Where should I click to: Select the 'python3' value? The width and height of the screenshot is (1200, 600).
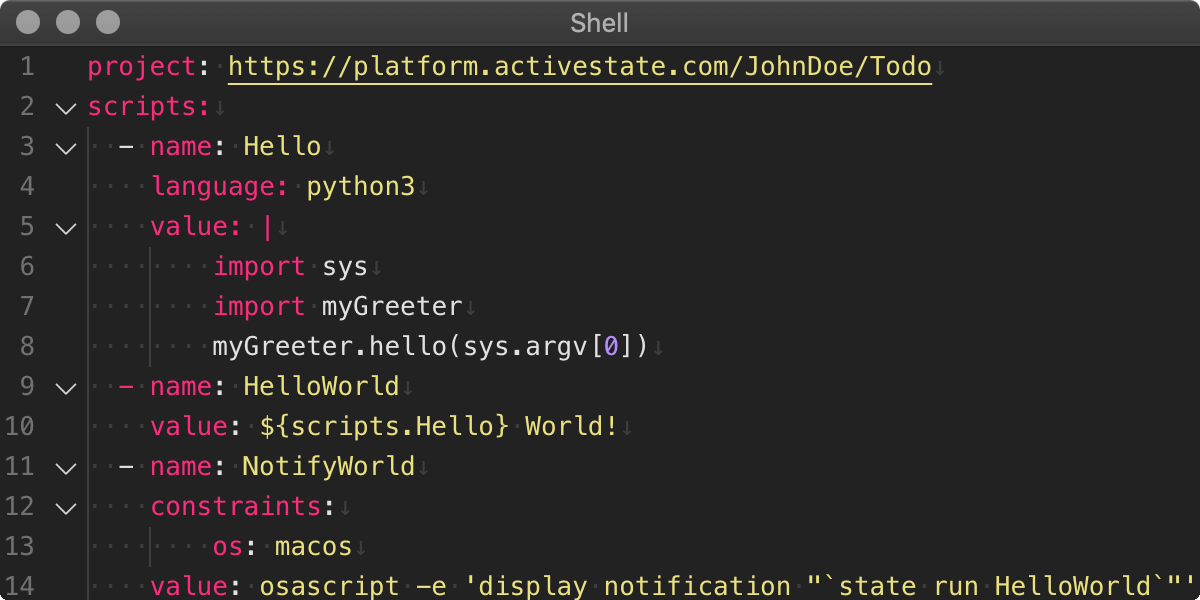(360, 187)
